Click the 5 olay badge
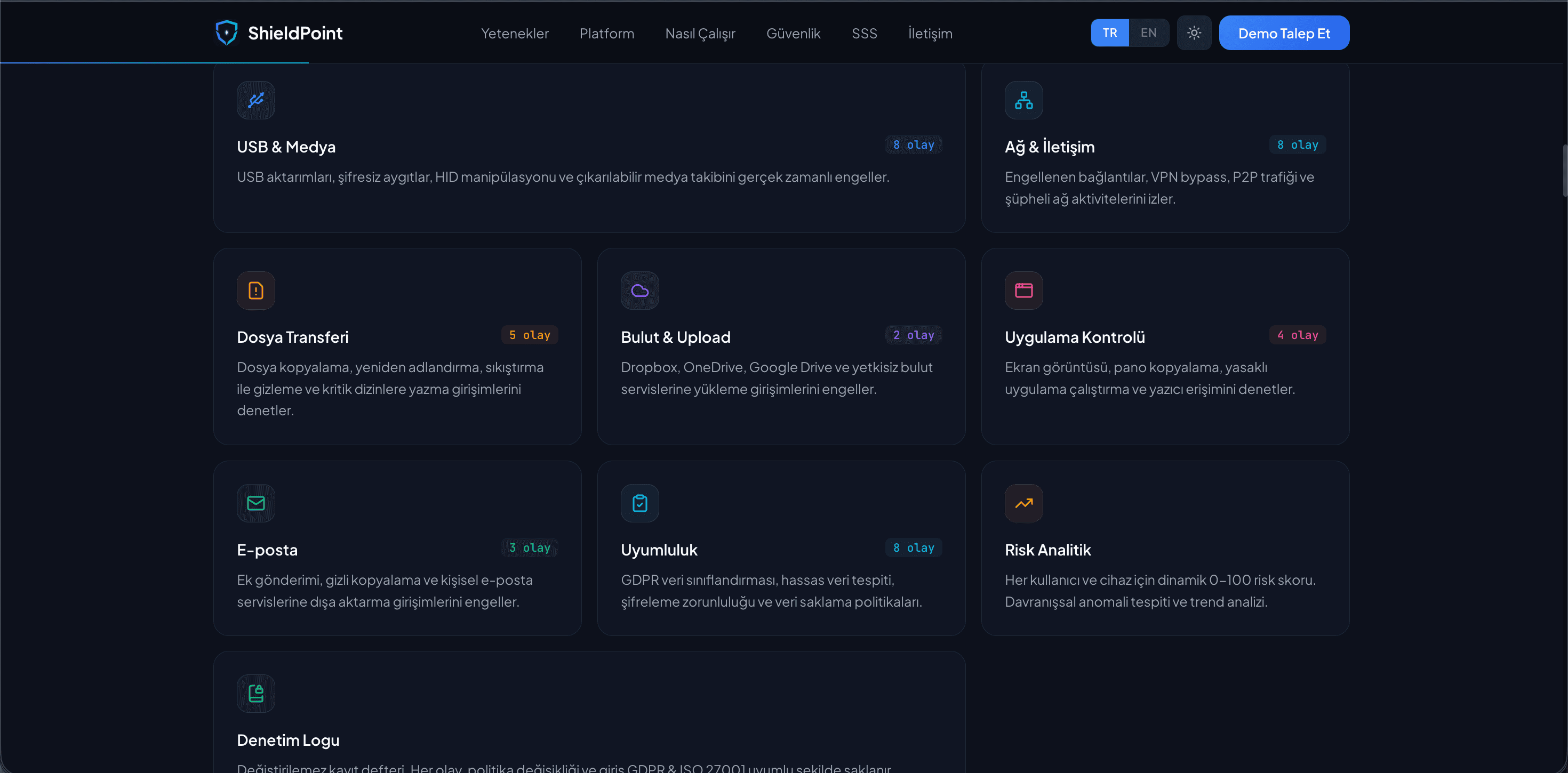Viewport: 1568px width, 773px height. tap(530, 335)
